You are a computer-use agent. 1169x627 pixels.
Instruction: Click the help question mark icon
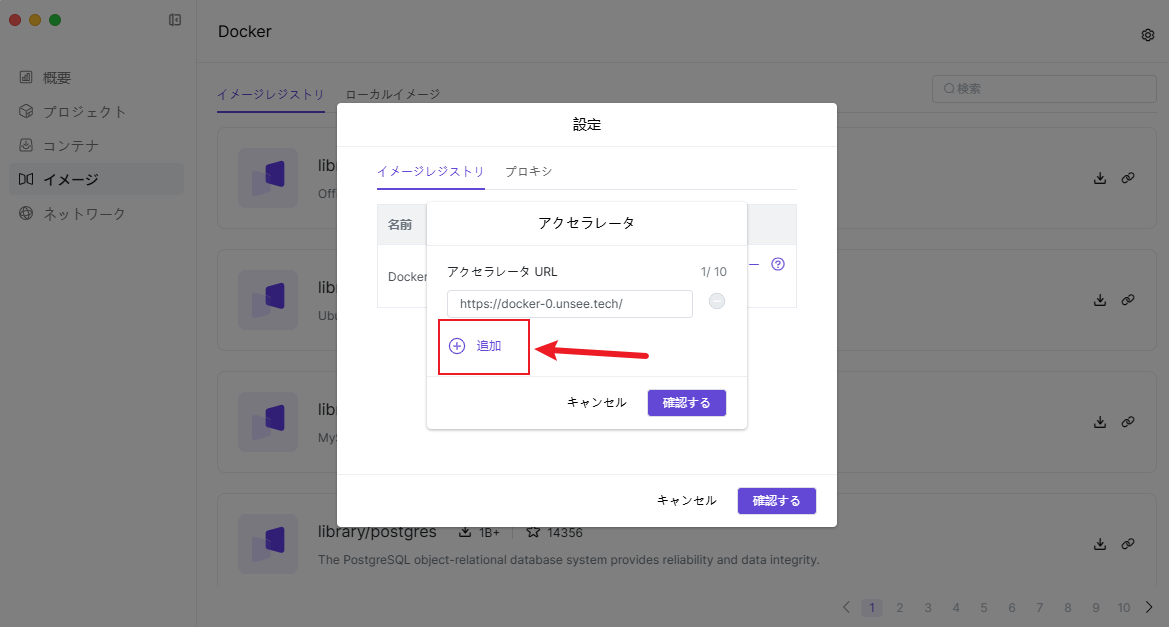778,265
